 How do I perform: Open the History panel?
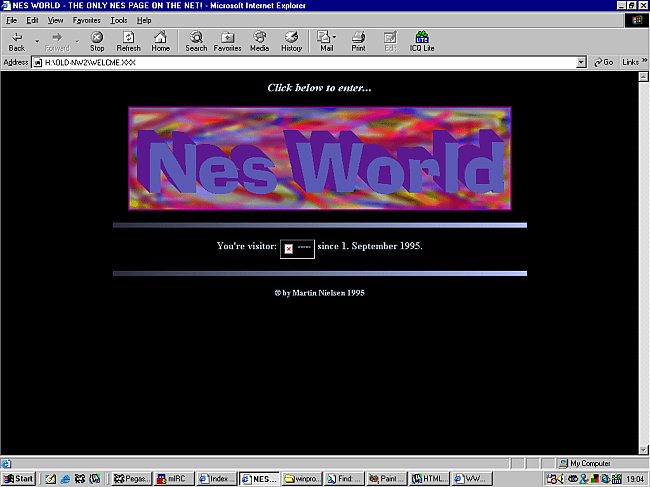click(x=291, y=41)
